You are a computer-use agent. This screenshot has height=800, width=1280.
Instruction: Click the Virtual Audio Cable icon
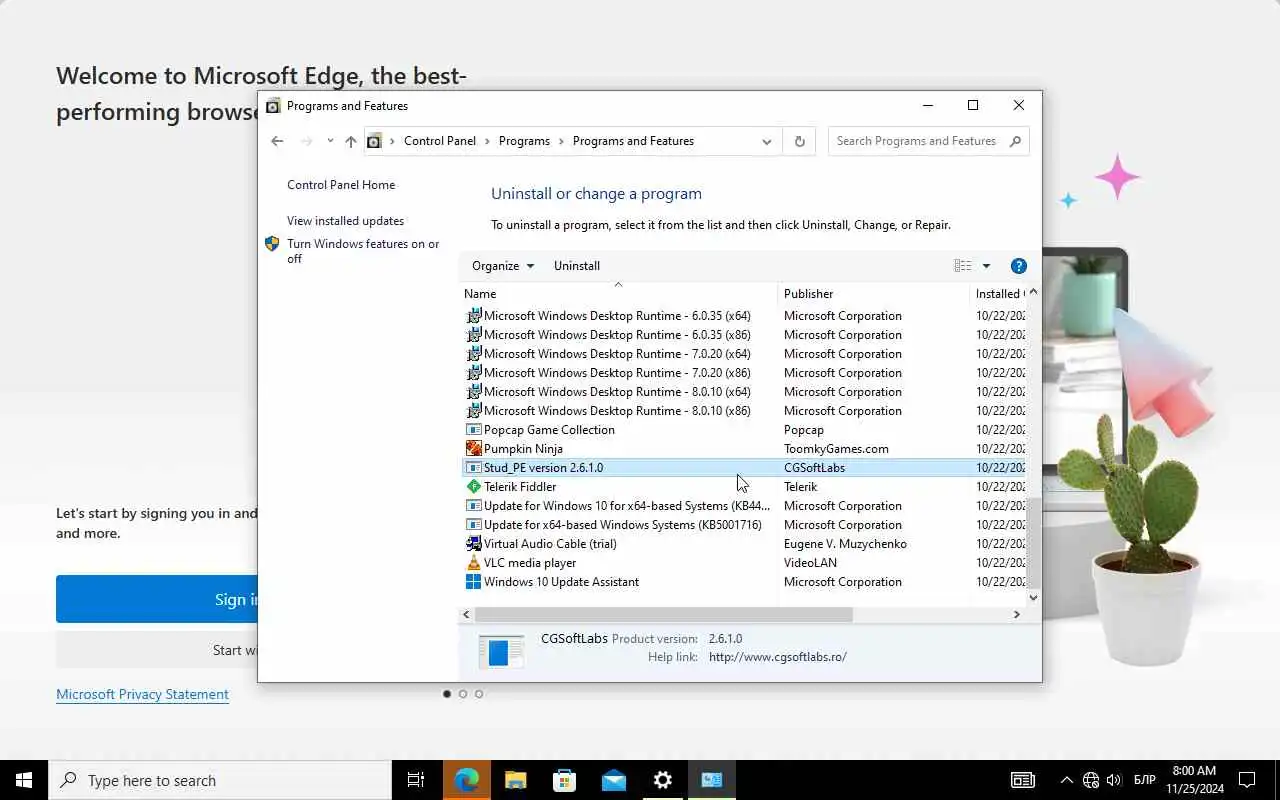click(x=474, y=544)
